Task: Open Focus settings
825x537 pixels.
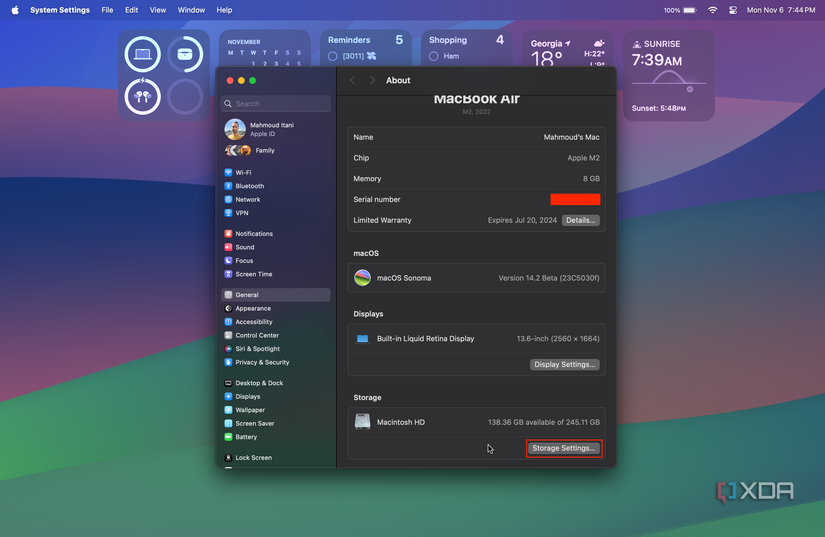Action: pos(276,260)
